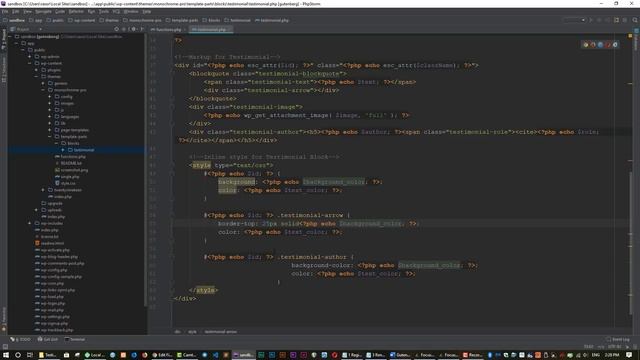
Task: Select the testimonial folder in the tree
Action: (x=80, y=150)
